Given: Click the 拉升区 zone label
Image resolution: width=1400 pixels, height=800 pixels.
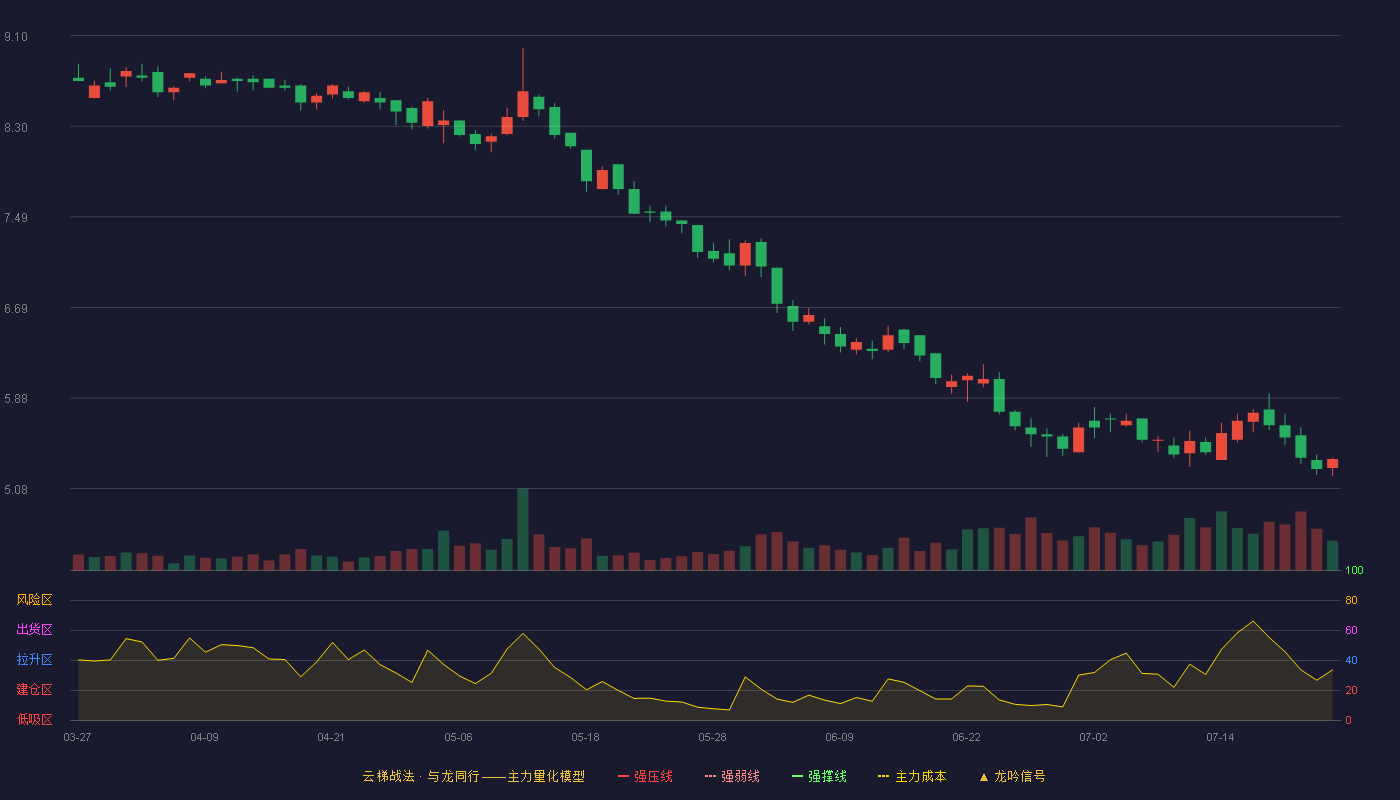Looking at the screenshot, I should [x=35, y=660].
